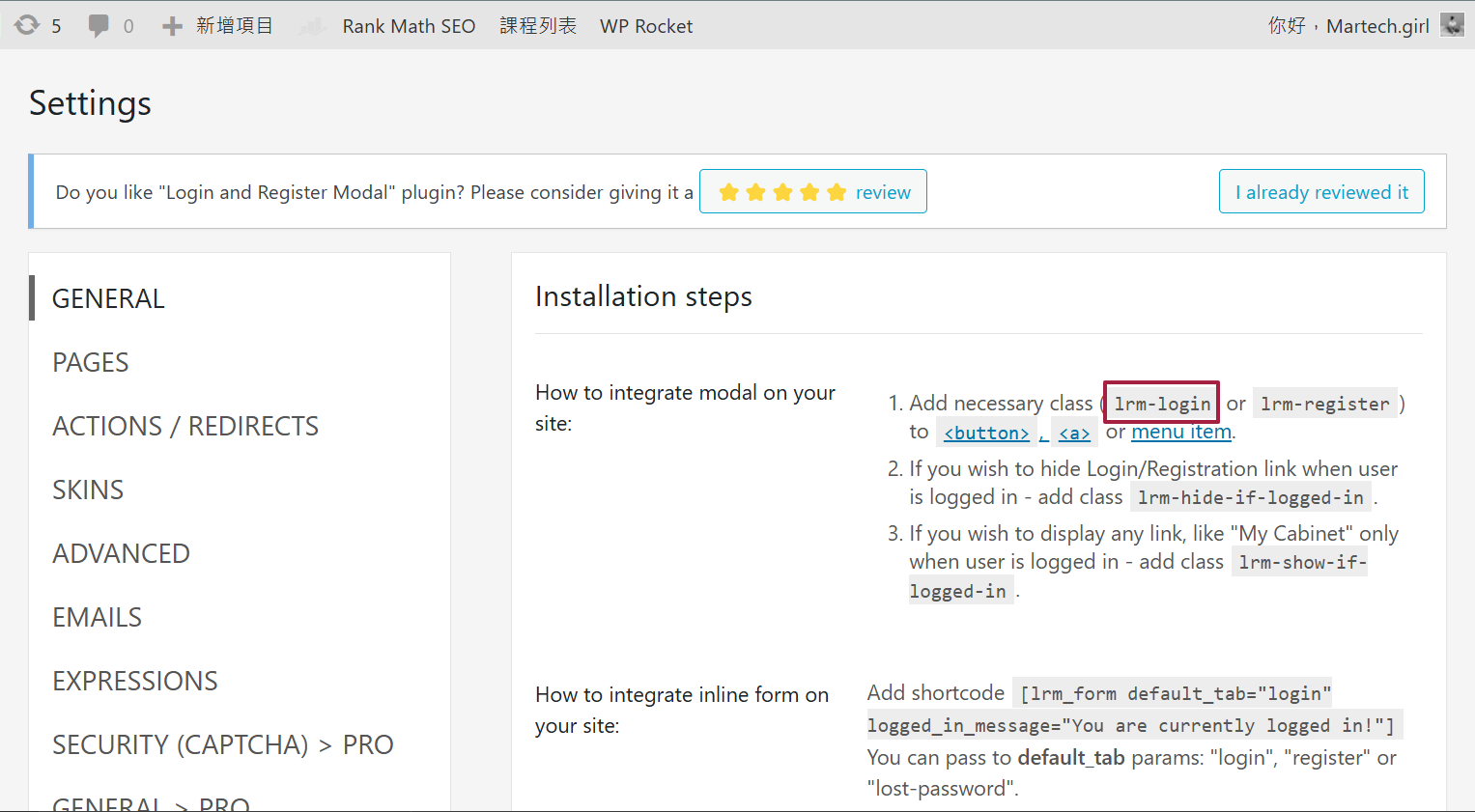Viewport: 1475px width, 812px height.
Task: Open the 課程列表 admin bar item
Action: (538, 26)
